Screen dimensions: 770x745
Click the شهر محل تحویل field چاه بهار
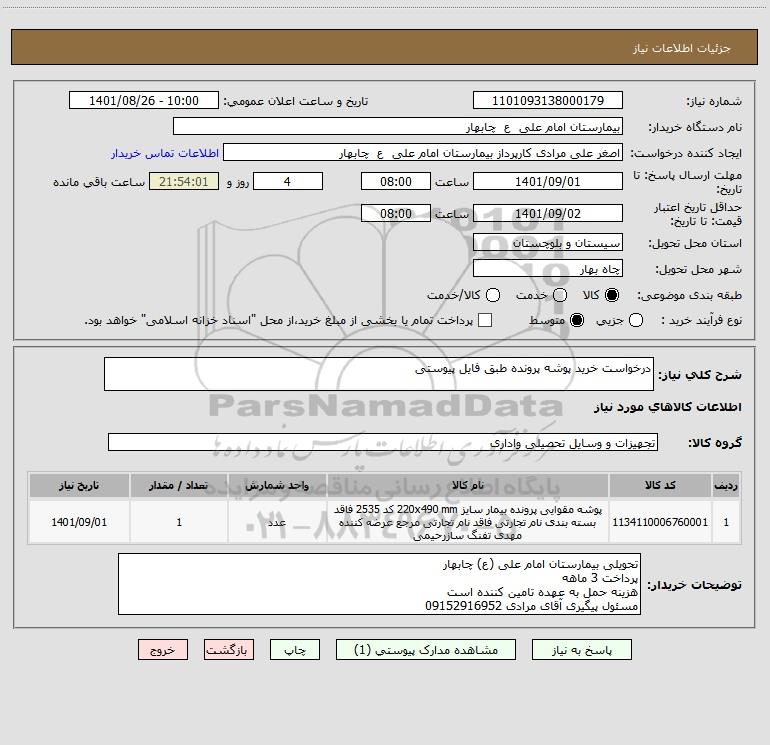(x=548, y=269)
